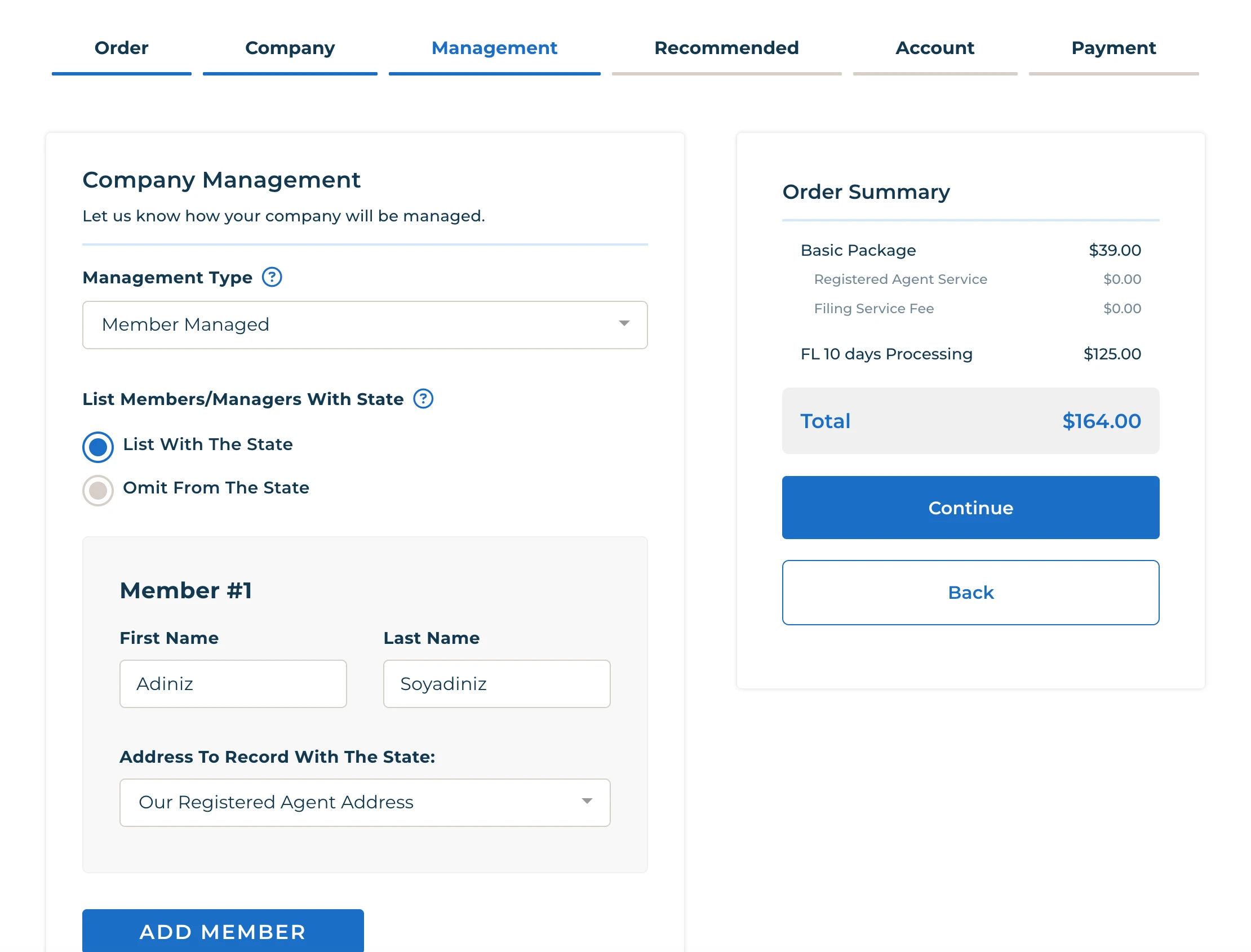Viewport: 1251px width, 952px height.
Task: Open the List Members/Managers With State help tooltip
Action: click(423, 398)
